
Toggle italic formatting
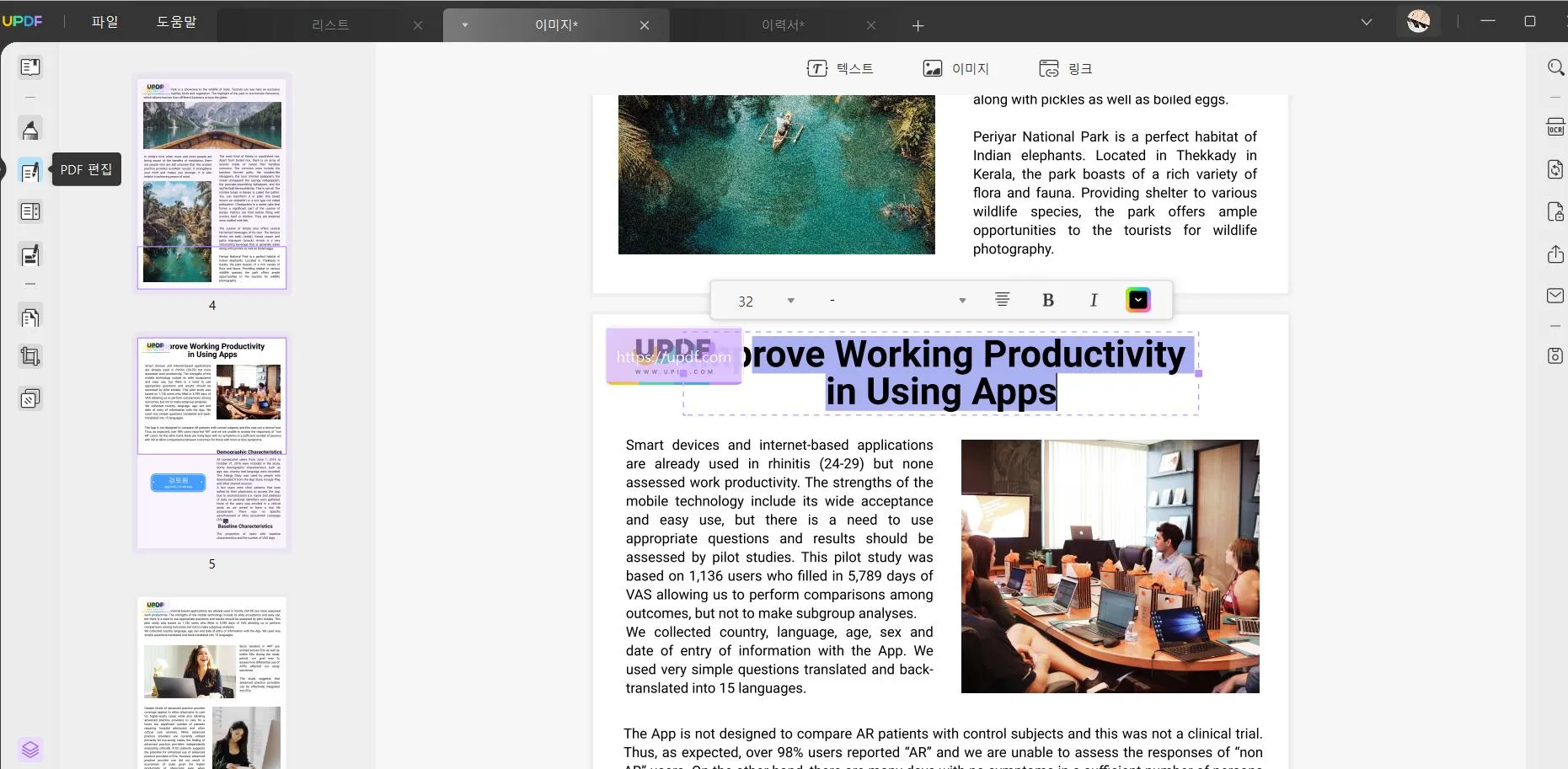1094,300
